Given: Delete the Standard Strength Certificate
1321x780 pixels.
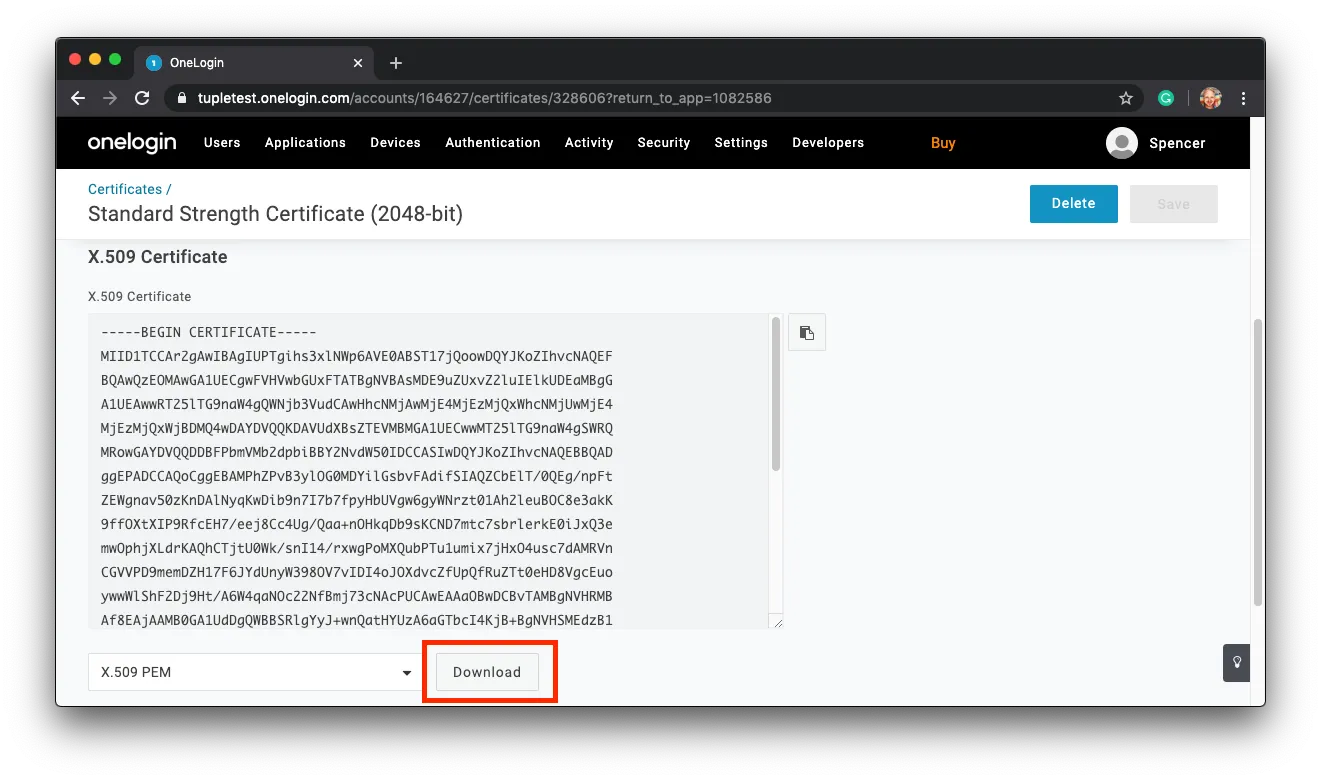Looking at the screenshot, I should click(x=1073, y=203).
